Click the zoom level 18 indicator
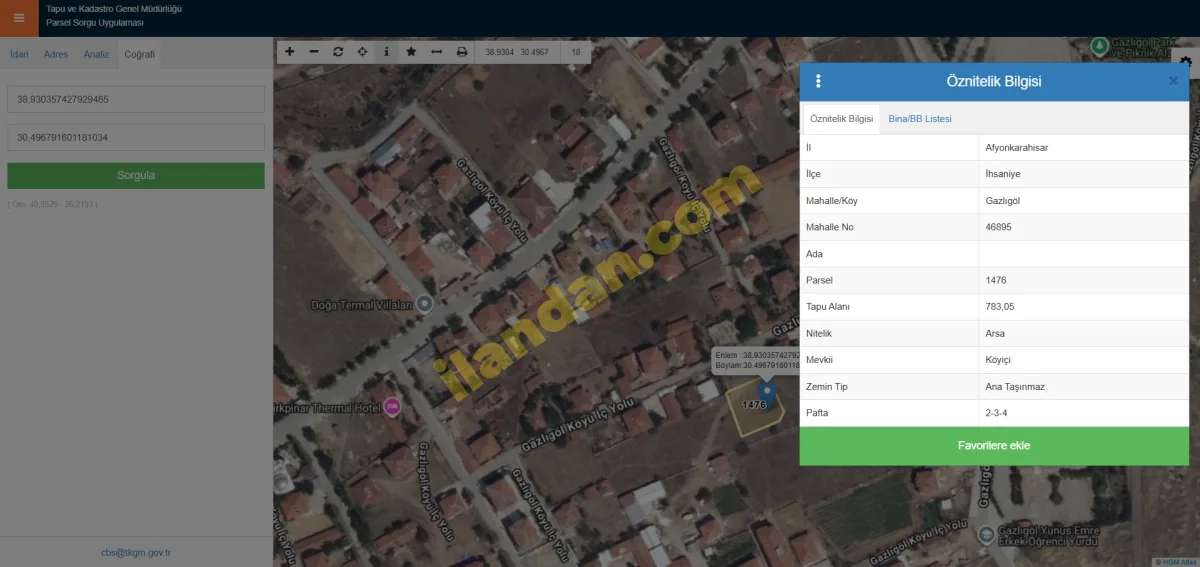Image resolution: width=1200 pixels, height=567 pixels. tap(576, 51)
